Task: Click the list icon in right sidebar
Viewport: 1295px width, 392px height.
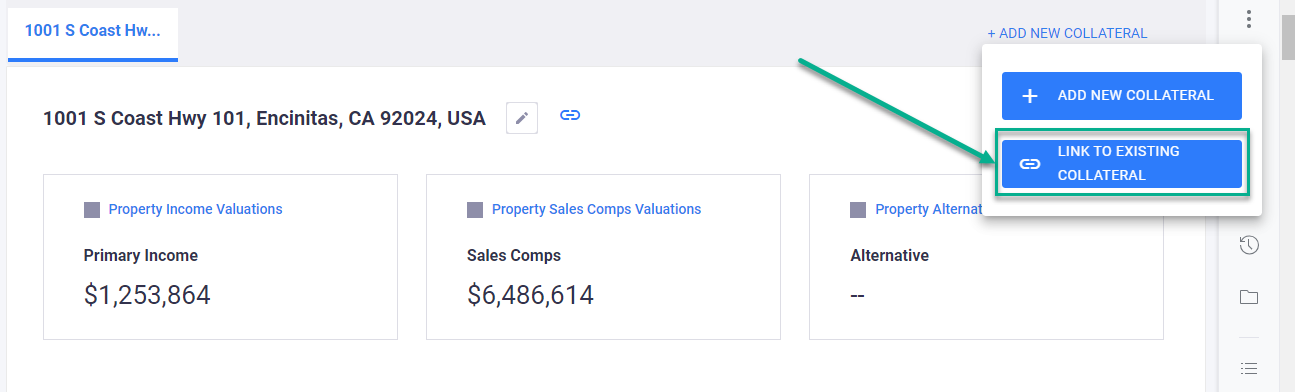Action: coord(1249,369)
